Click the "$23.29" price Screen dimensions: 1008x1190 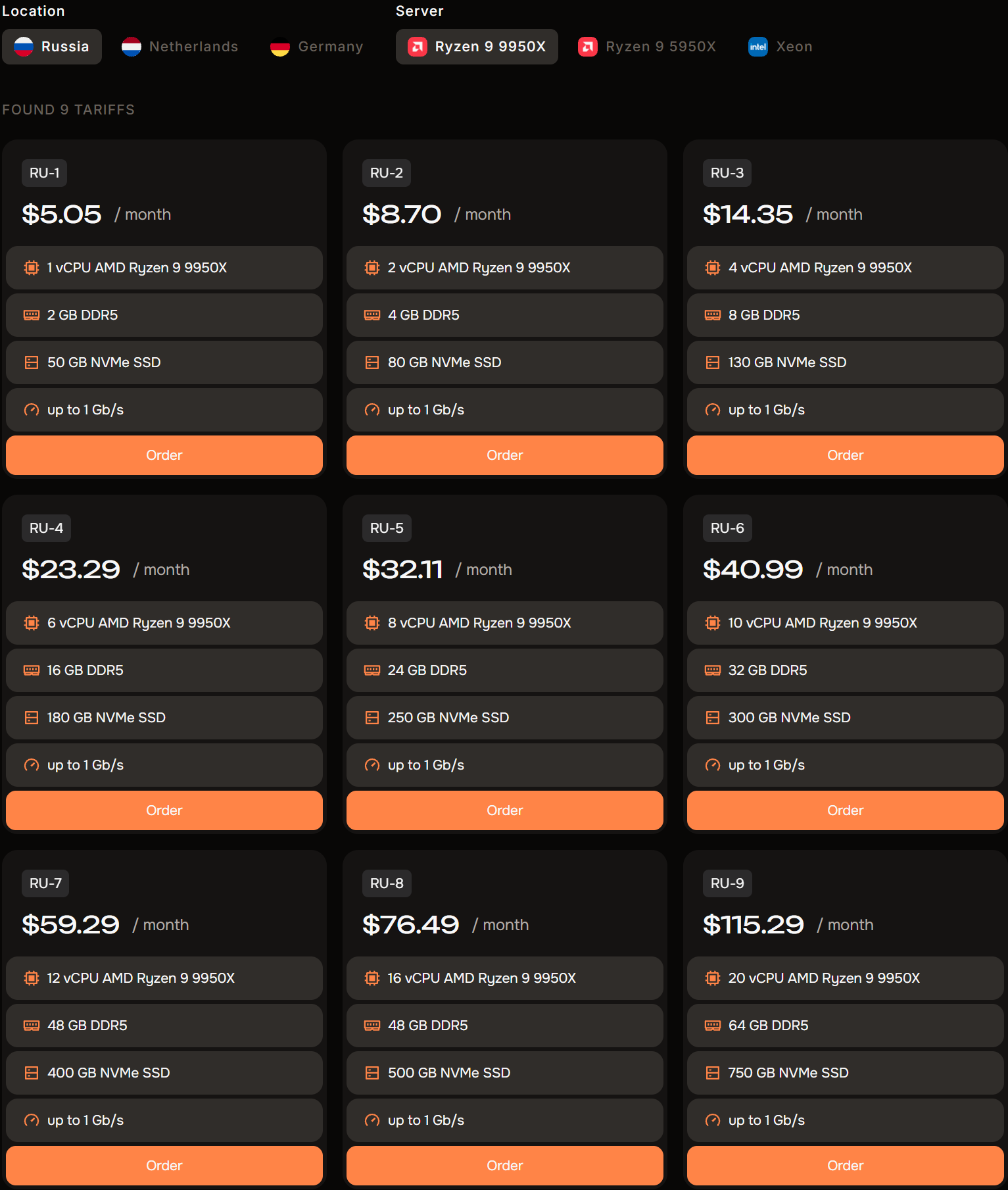click(71, 570)
